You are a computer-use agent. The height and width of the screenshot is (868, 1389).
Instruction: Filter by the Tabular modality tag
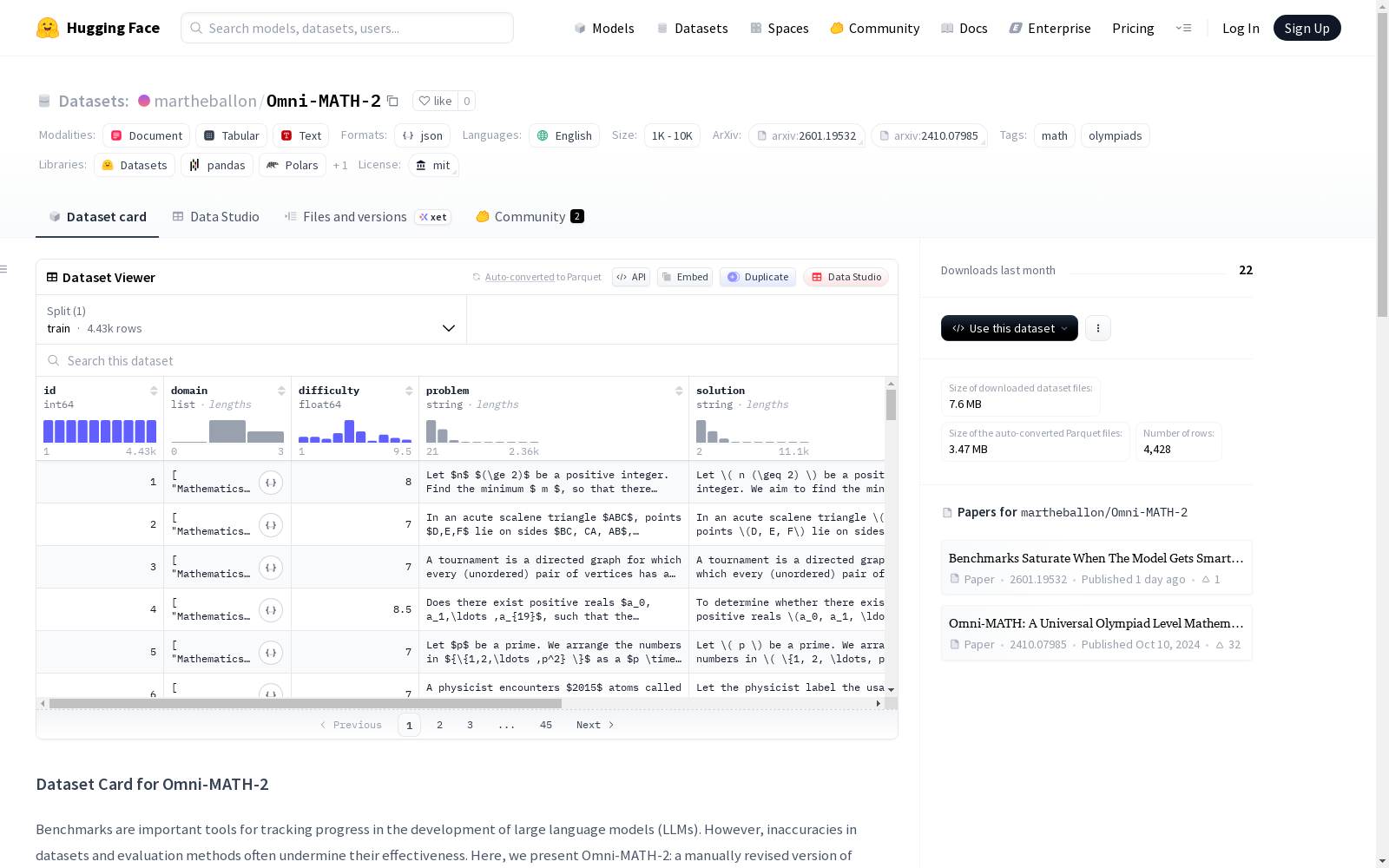click(x=232, y=135)
